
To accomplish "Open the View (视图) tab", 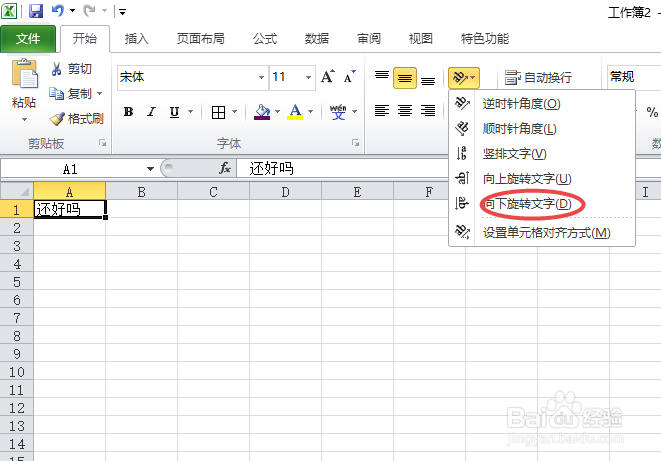I will pos(421,39).
